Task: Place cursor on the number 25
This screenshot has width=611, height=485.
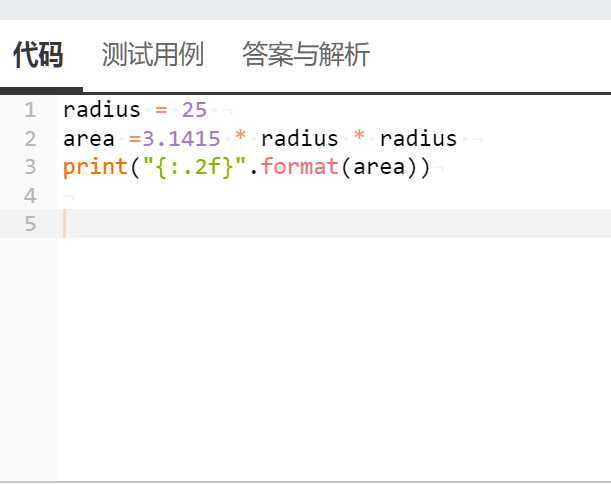Action: pos(194,110)
